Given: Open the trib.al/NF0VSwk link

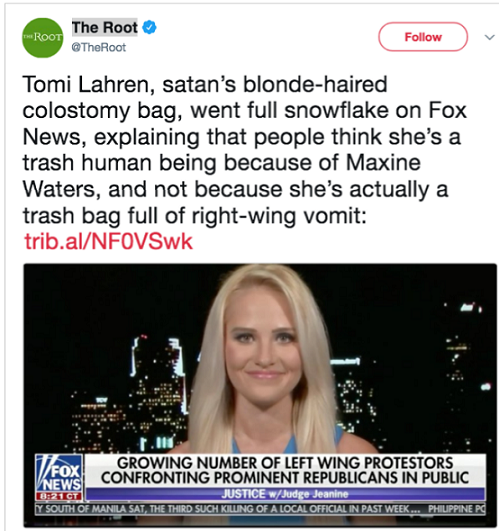Looking at the screenshot, I should click(108, 241).
